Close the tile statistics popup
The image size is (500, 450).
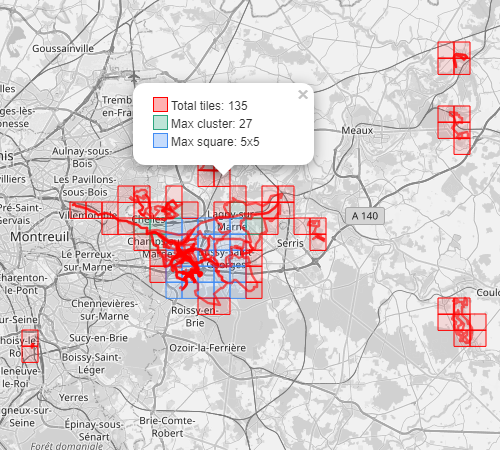click(x=303, y=95)
